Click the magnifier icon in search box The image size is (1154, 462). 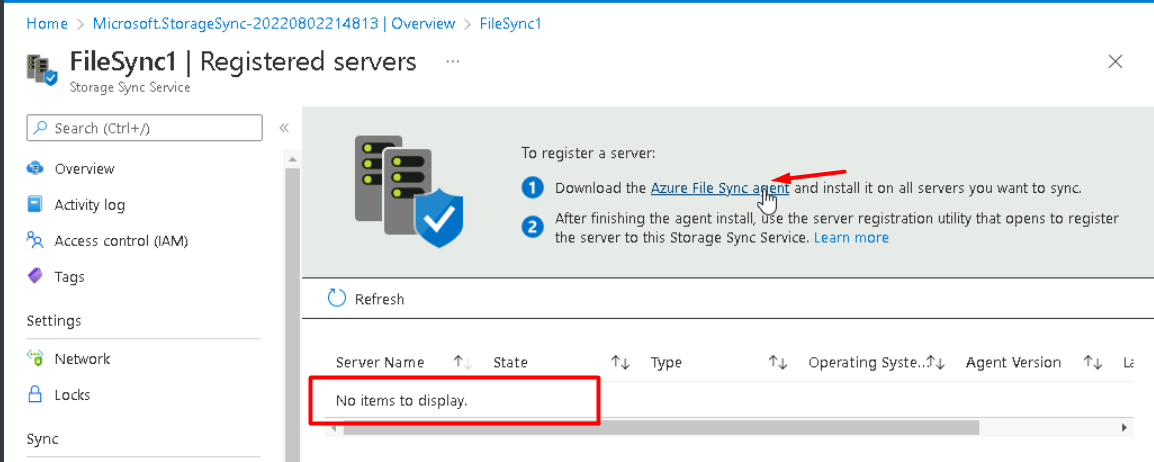(41, 128)
